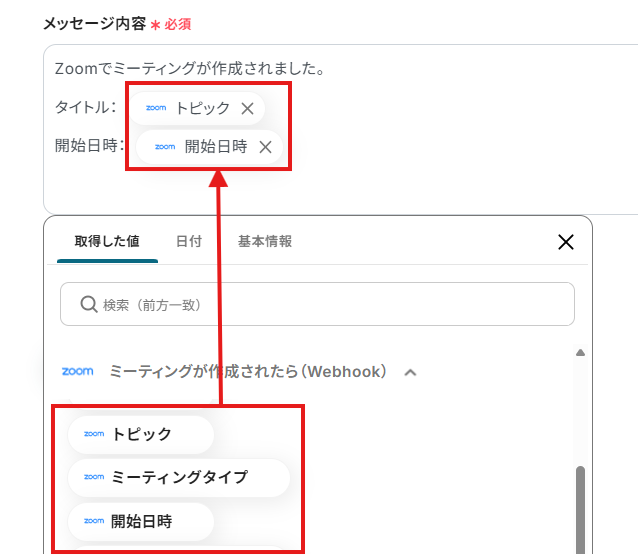Remove the トピック chip from the message

pyautogui.click(x=247, y=109)
